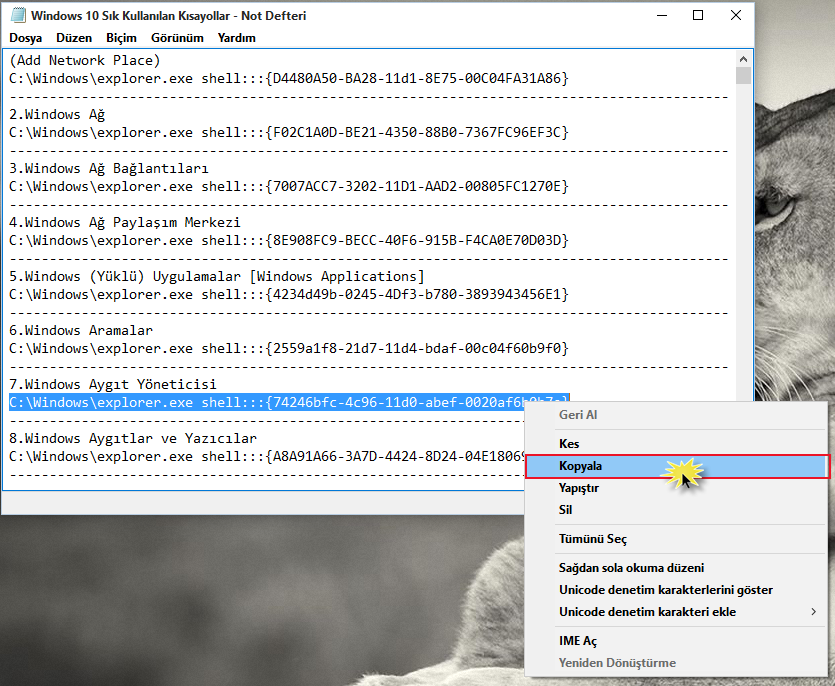Choose IME Aç in the context menu

click(676, 641)
